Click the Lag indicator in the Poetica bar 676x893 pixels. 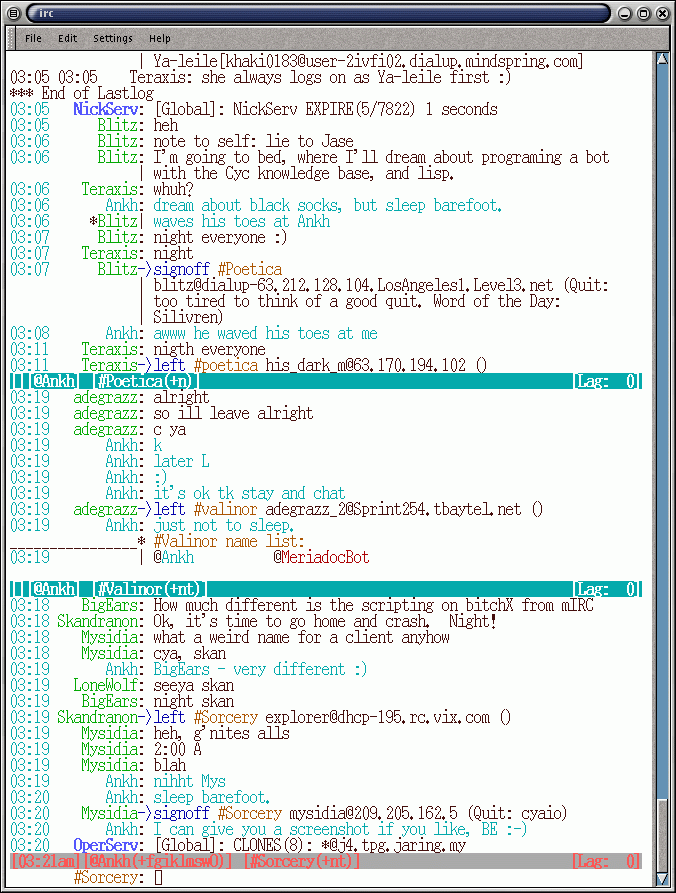coord(607,381)
